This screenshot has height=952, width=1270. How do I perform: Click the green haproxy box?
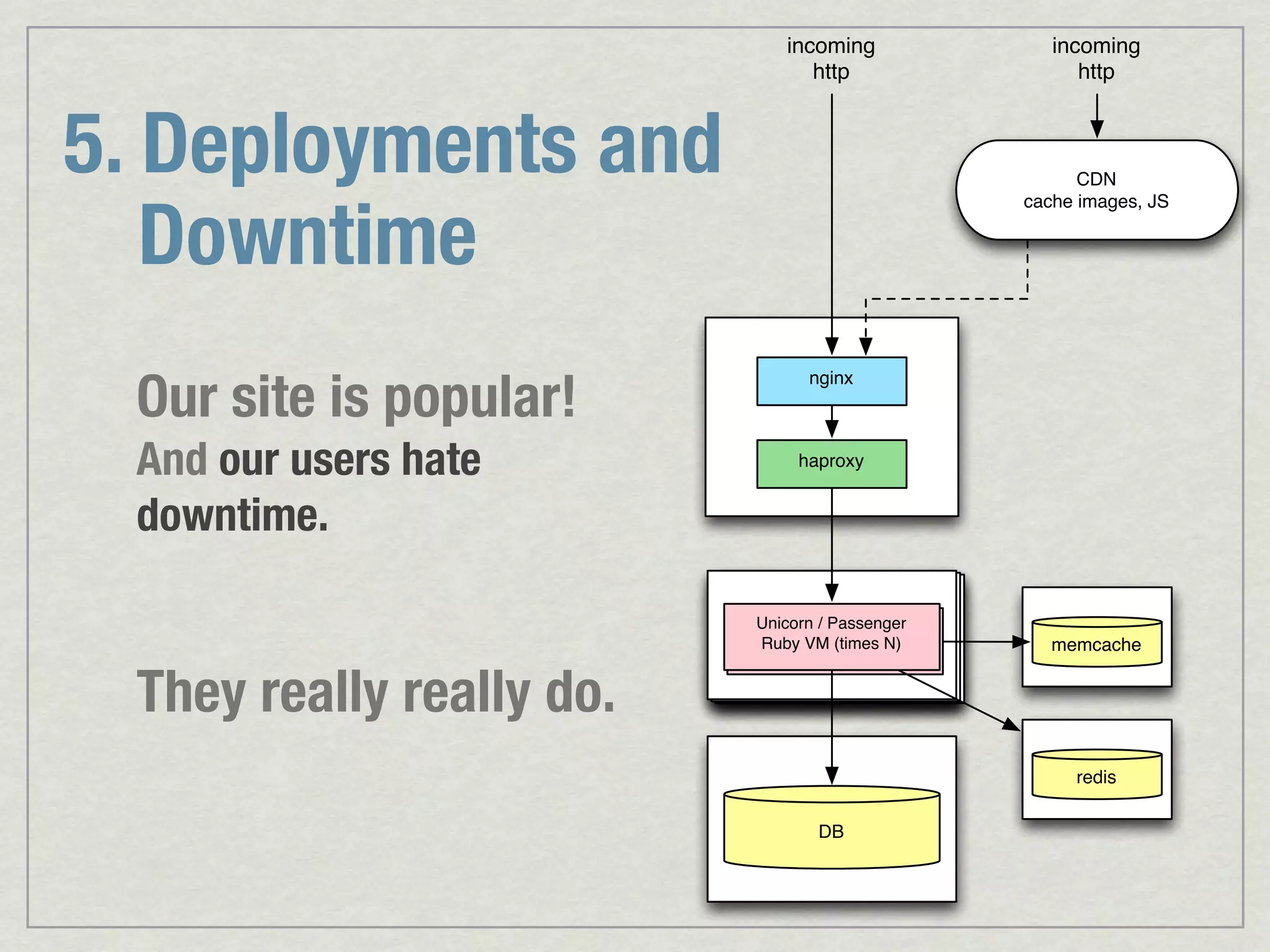[831, 464]
